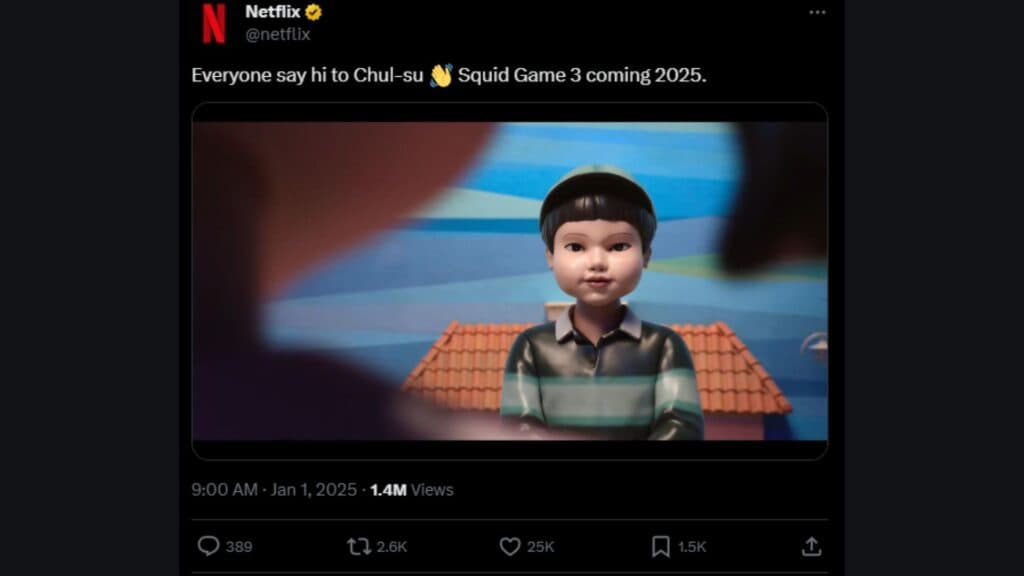Screen dimensions: 1024x576
Task: Click the waving hand emoji in tweet
Action: 441,75
